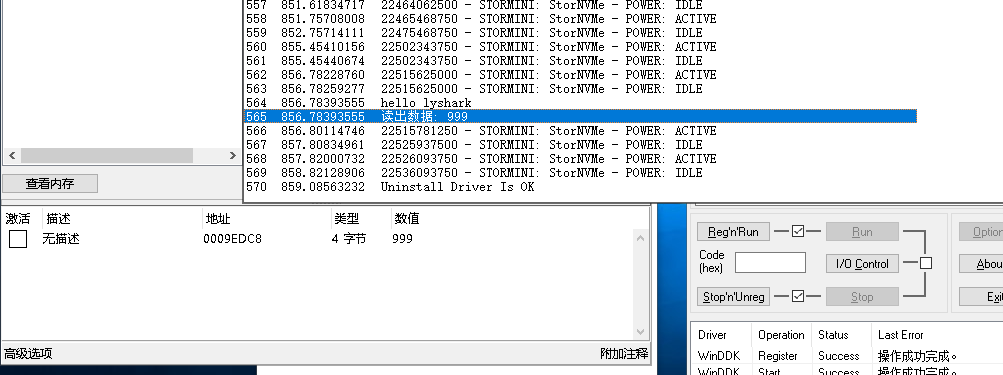1003x375 pixels.
Task: Click 附加注释 in the bottom bar
Action: tap(624, 354)
